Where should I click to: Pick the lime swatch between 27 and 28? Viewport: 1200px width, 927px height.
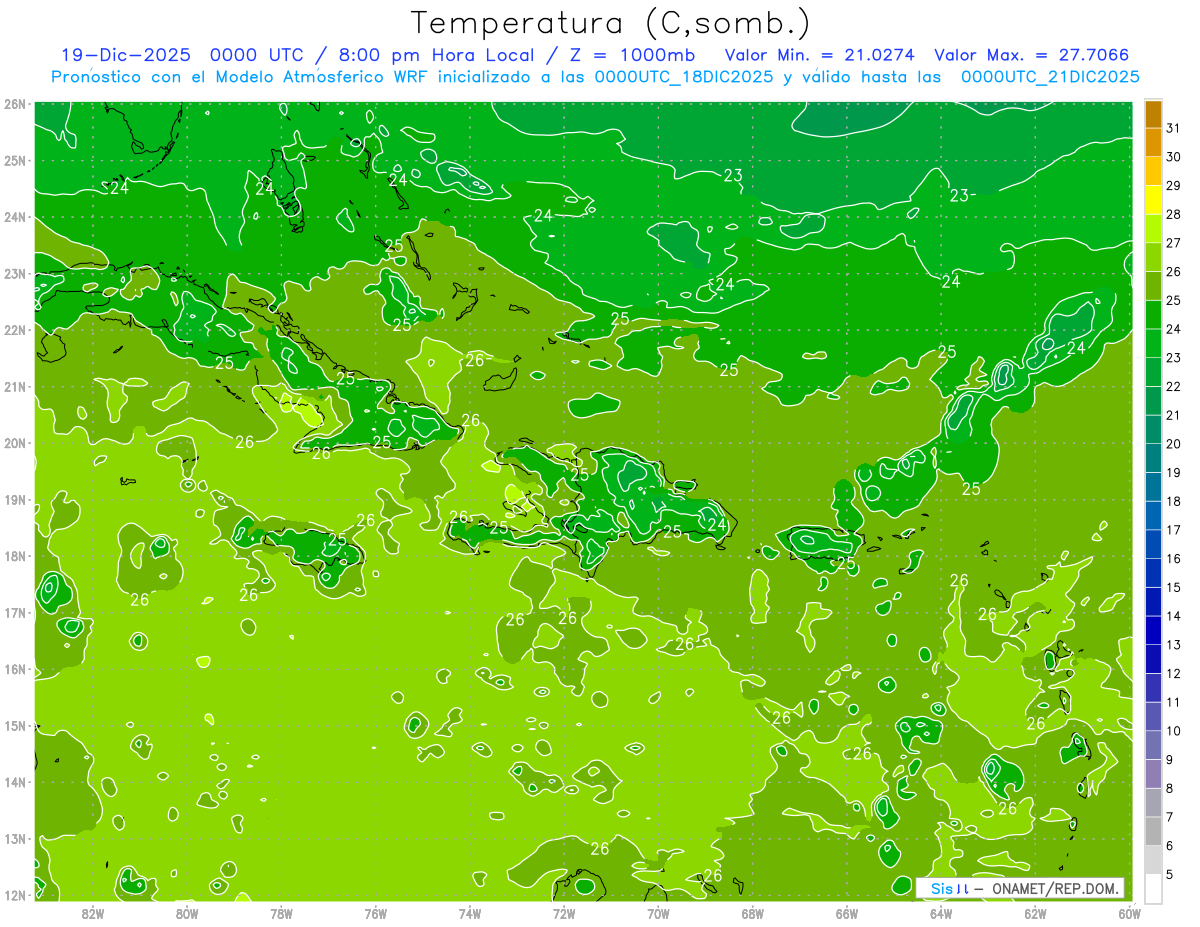click(1153, 228)
